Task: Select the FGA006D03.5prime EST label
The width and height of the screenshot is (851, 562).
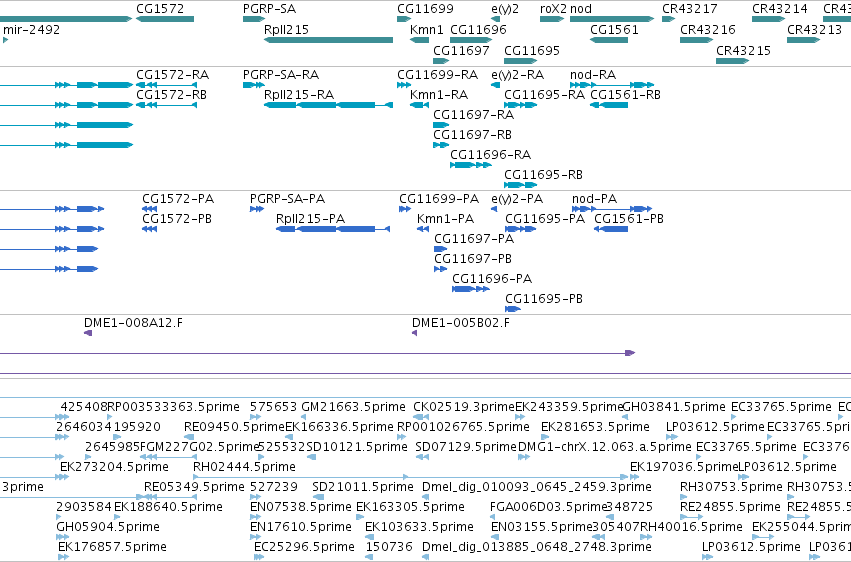Action: [x=548, y=507]
